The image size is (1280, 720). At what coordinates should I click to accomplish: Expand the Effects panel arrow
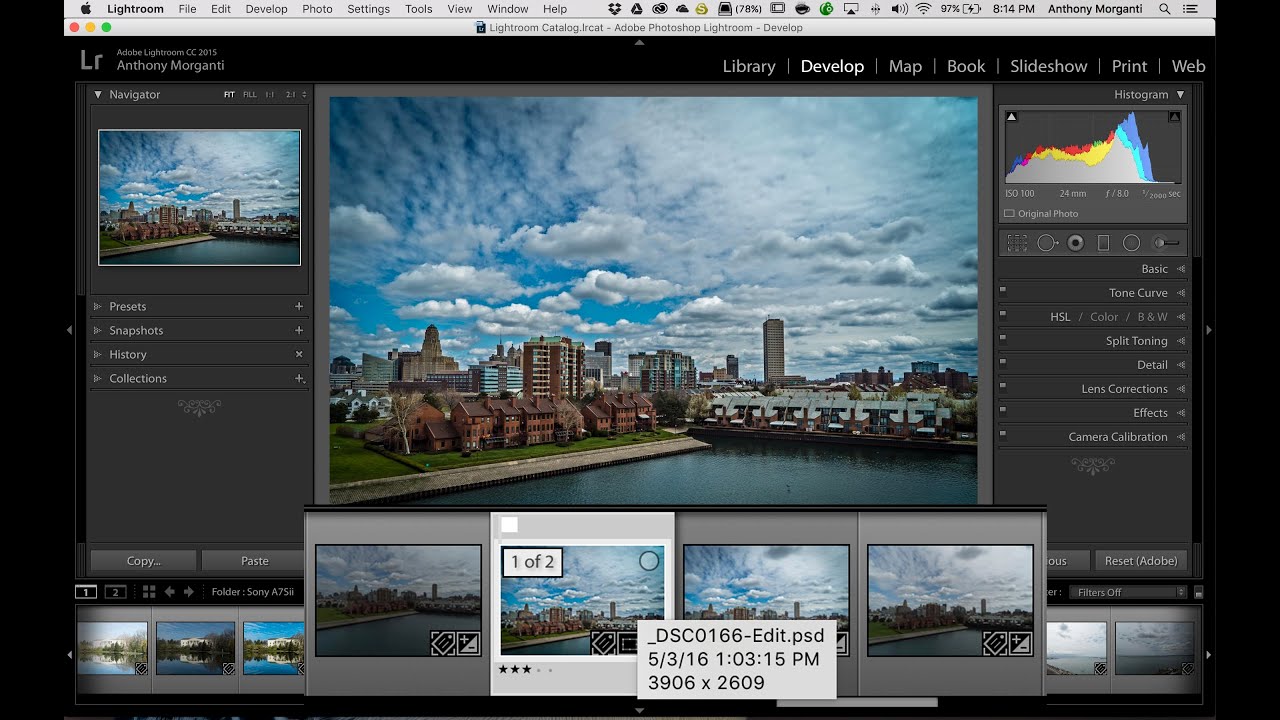1181,413
